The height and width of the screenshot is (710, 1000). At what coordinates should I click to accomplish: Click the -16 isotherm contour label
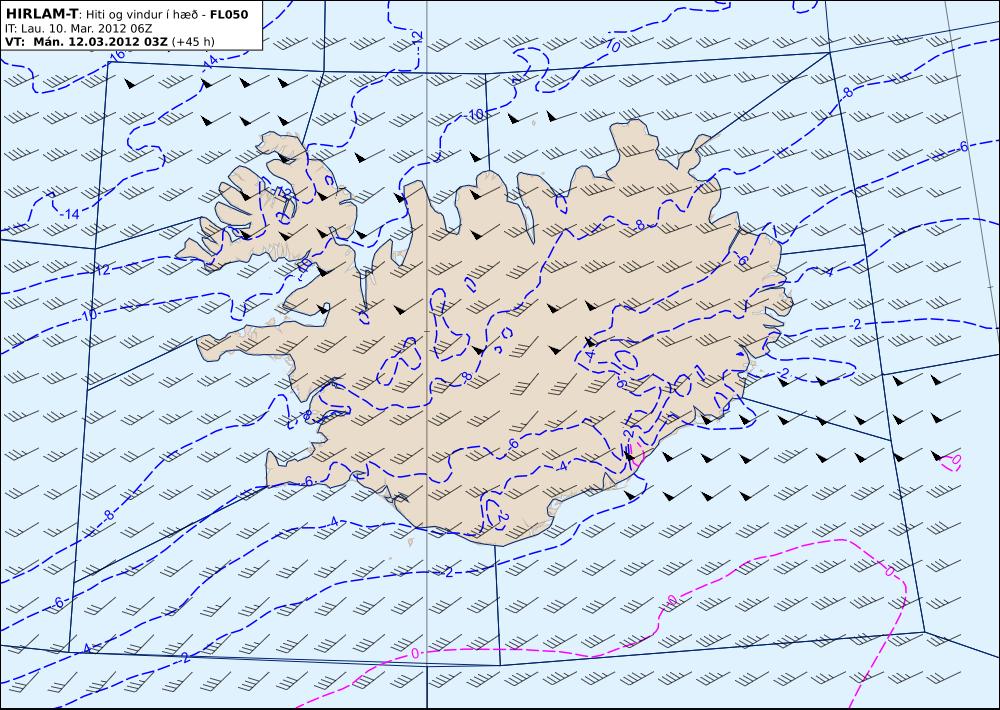(117, 54)
